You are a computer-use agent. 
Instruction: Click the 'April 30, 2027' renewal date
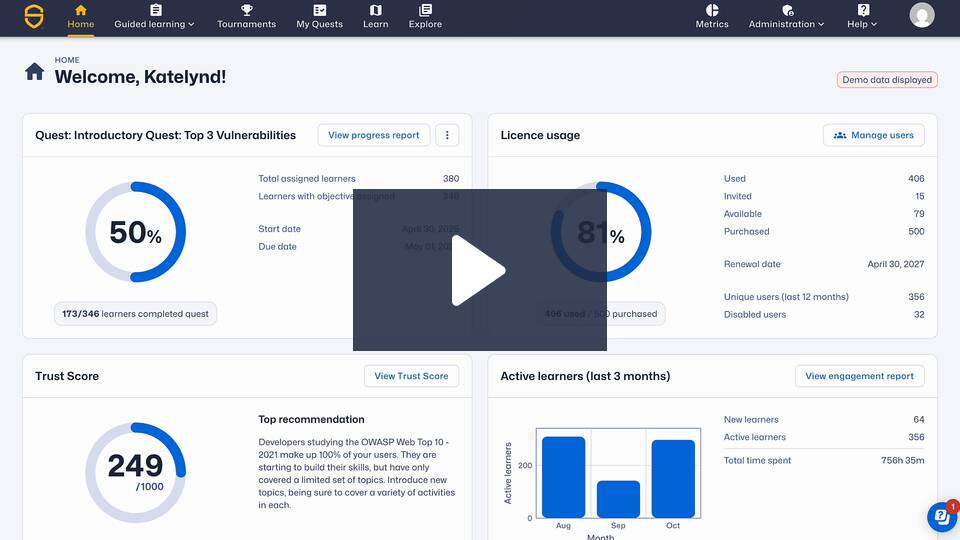[x=896, y=264]
